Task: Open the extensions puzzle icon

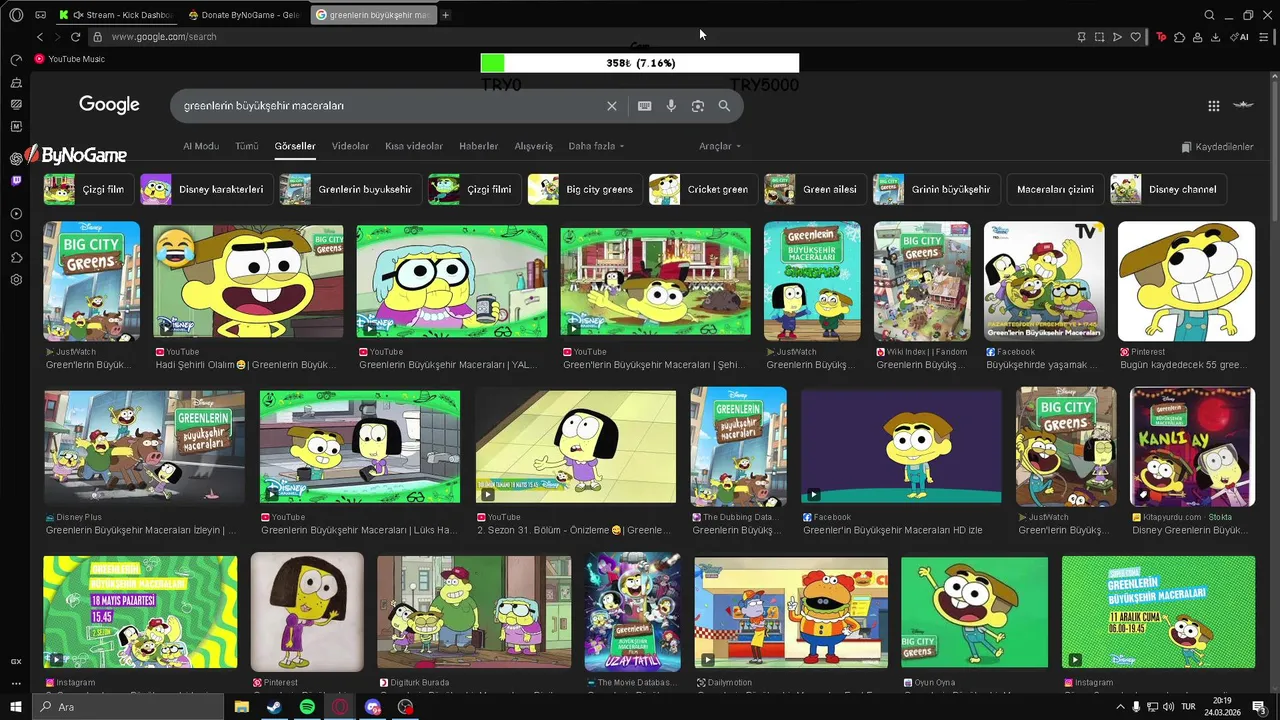Action: (x=1179, y=37)
